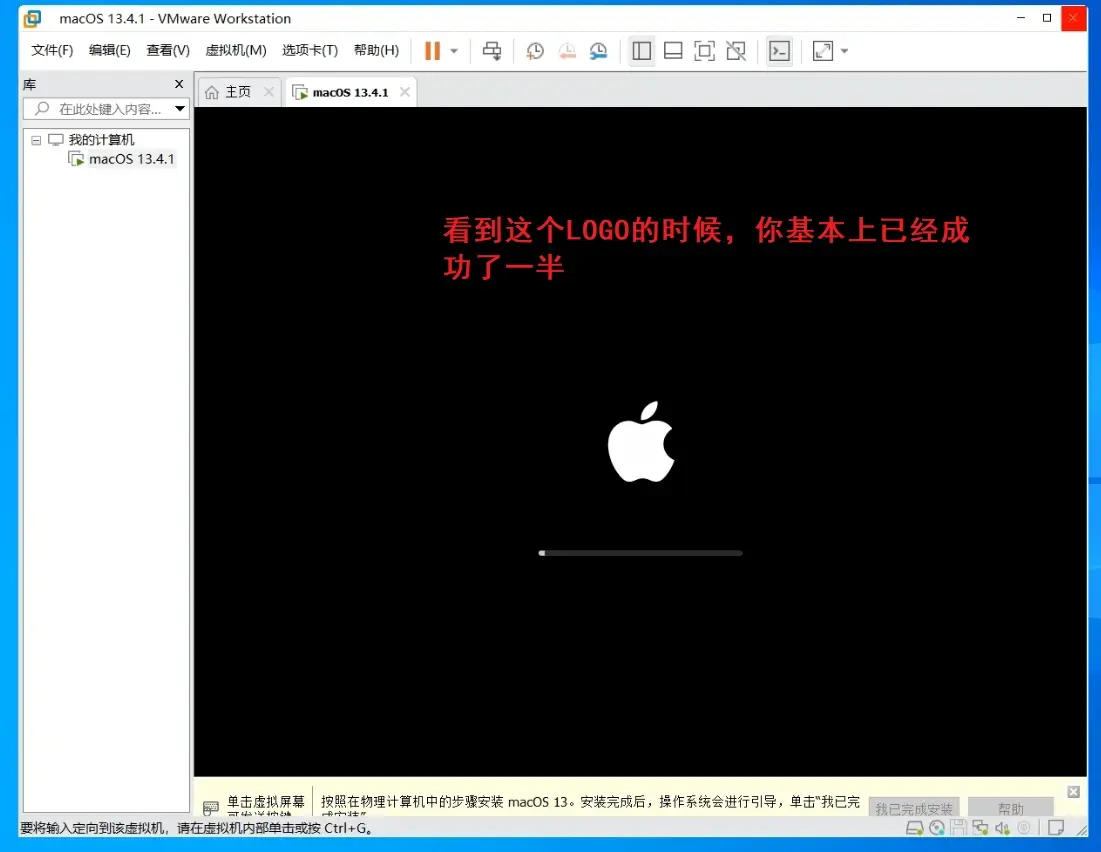Screen dimensions: 1101x852
Task: Click the macOS boot progress bar
Action: (x=640, y=553)
